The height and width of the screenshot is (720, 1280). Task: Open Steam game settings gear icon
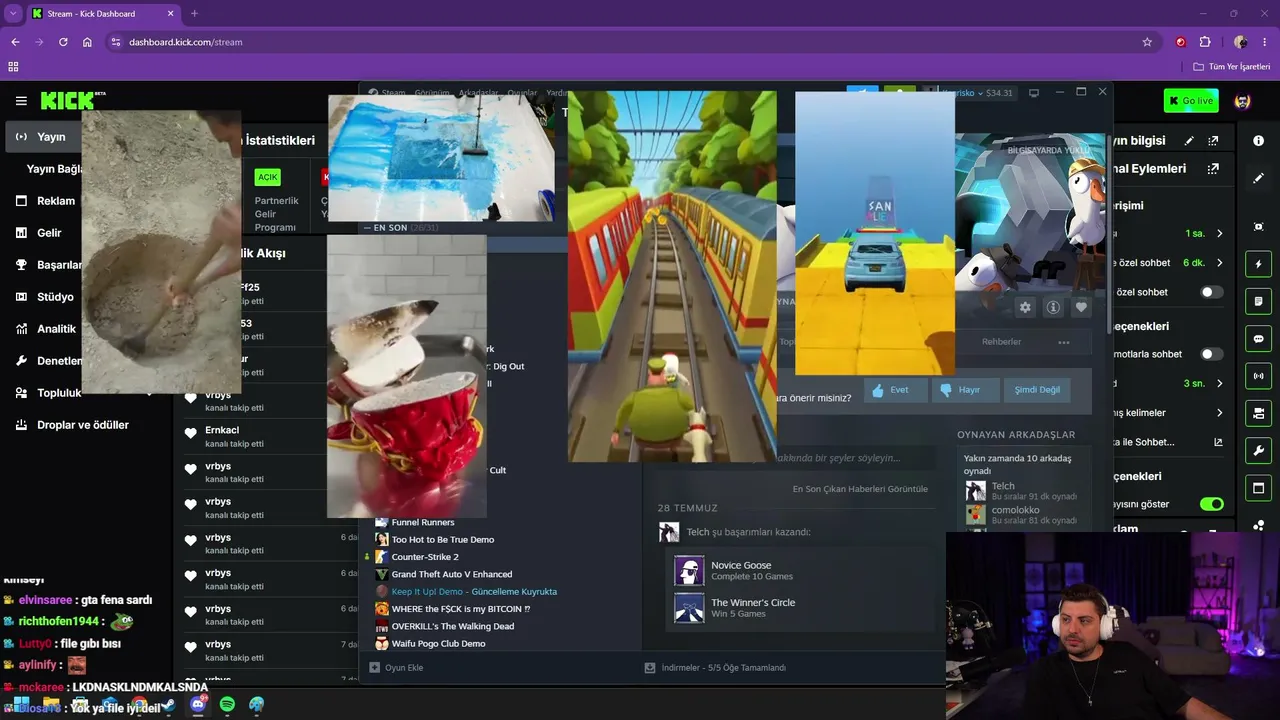[1025, 308]
